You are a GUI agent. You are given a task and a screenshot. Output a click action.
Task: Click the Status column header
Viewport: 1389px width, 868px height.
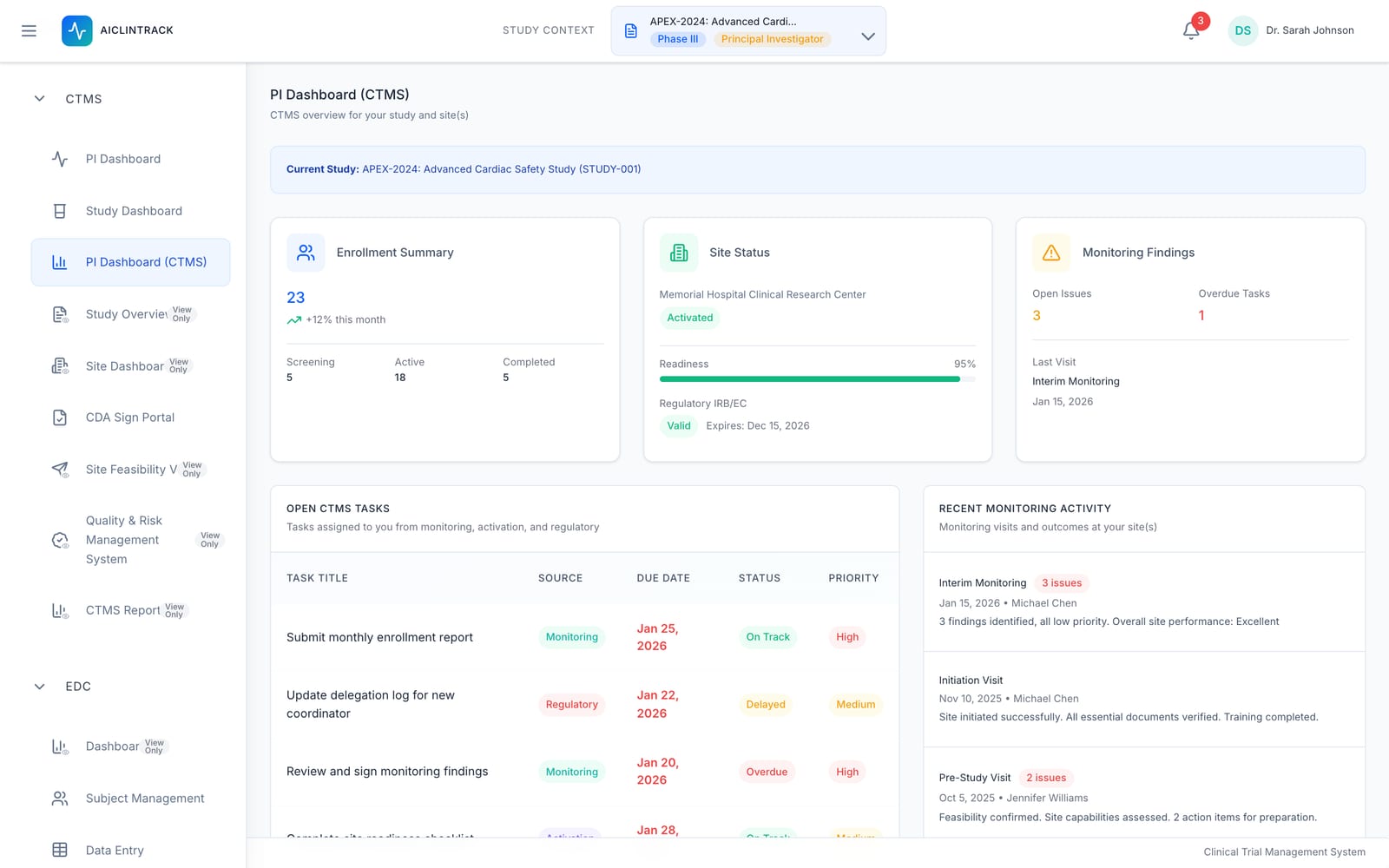tap(760, 578)
